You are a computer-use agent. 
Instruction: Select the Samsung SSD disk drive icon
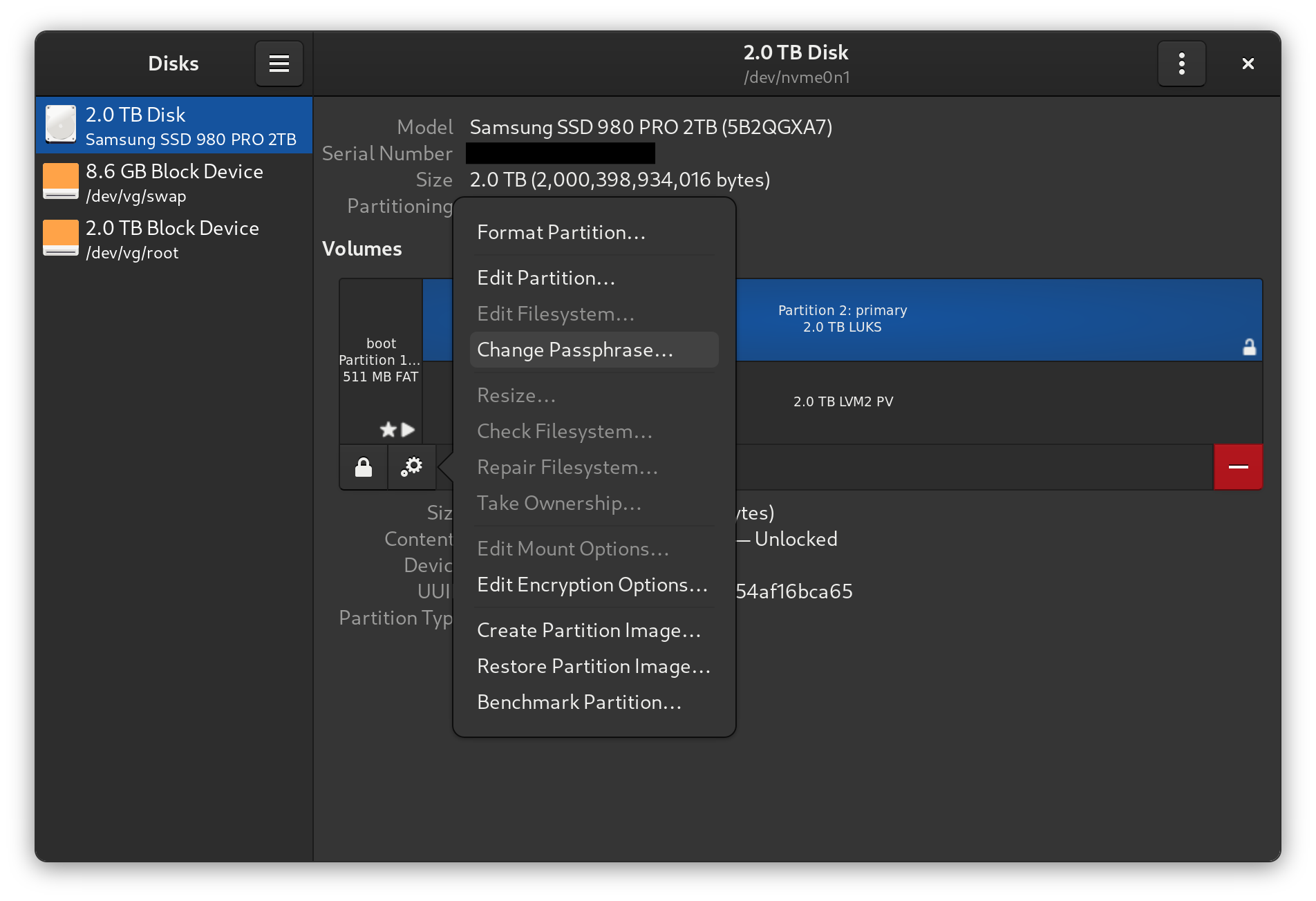tap(61, 125)
